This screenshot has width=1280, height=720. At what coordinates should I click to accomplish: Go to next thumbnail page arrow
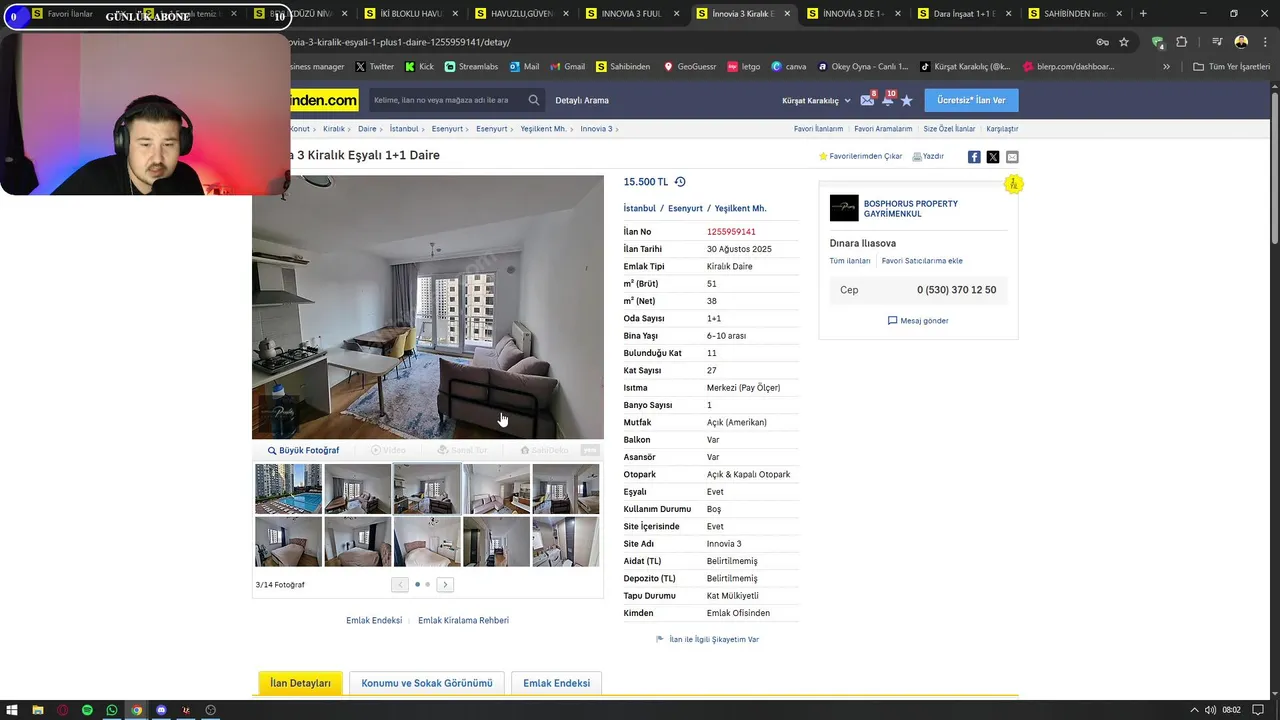pos(445,585)
